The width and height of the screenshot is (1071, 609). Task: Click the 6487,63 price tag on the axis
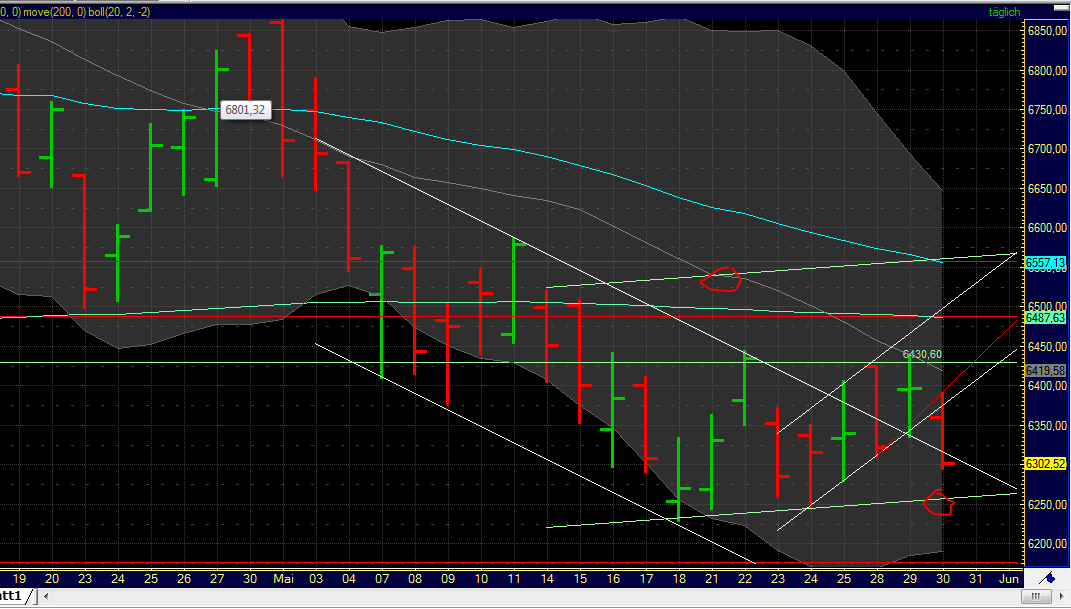coord(1044,316)
